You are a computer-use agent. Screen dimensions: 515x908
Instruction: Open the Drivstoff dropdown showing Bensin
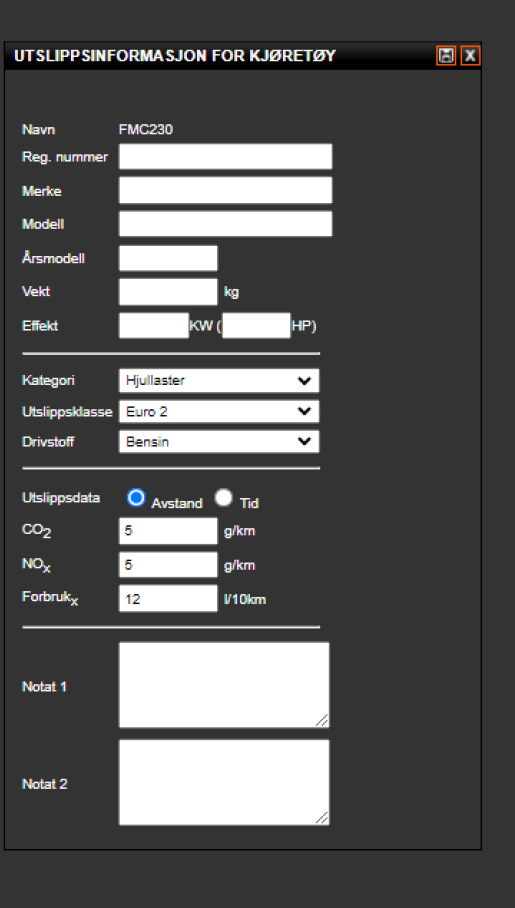219,442
